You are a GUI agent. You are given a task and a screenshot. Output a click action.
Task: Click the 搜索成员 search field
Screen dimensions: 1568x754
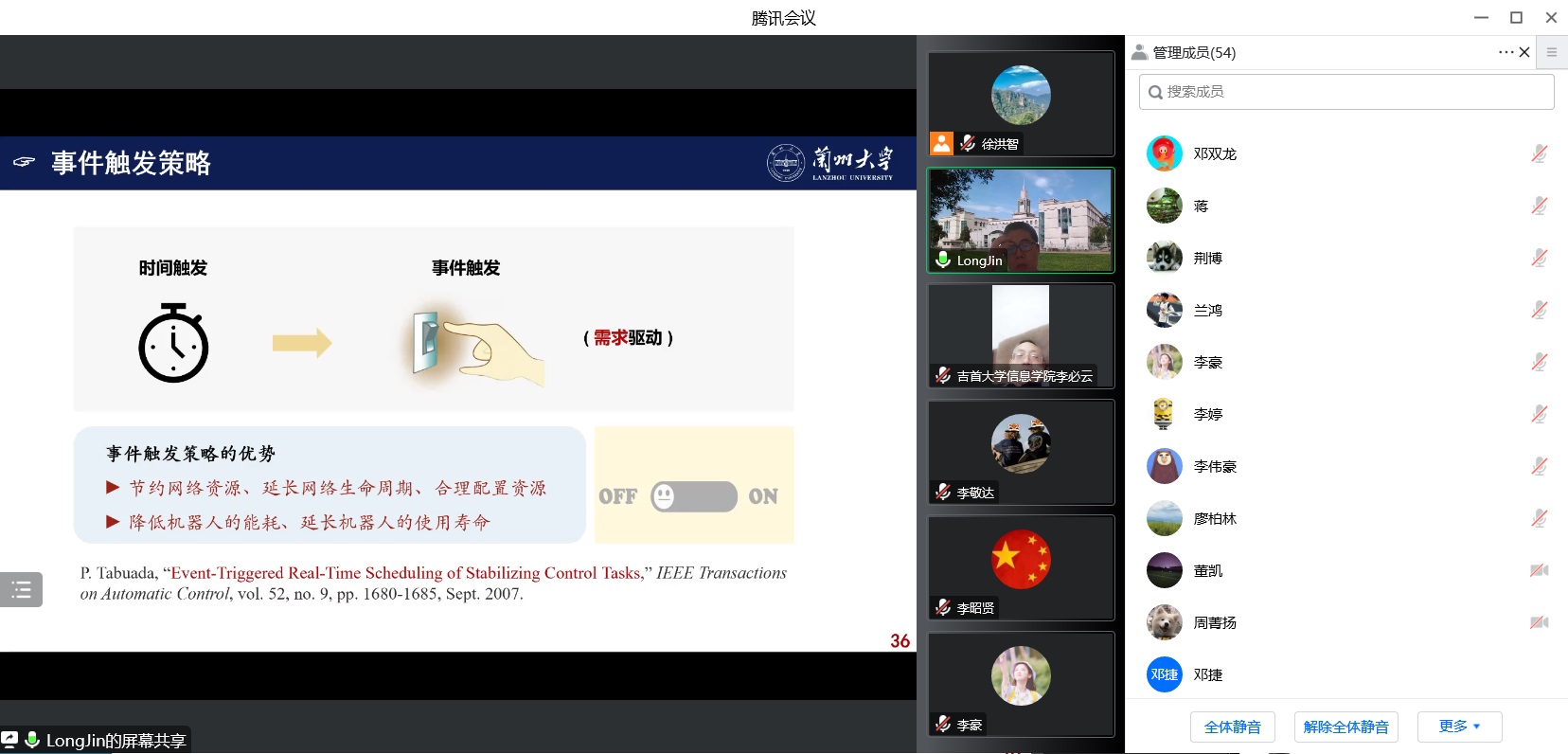coord(1346,92)
